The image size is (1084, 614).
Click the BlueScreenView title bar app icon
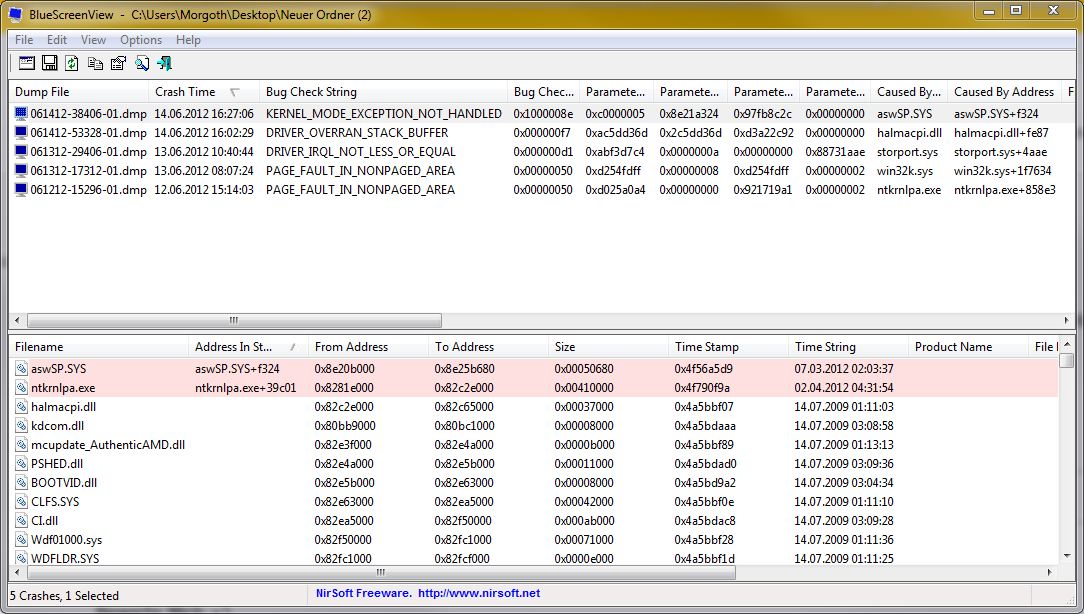coord(15,15)
